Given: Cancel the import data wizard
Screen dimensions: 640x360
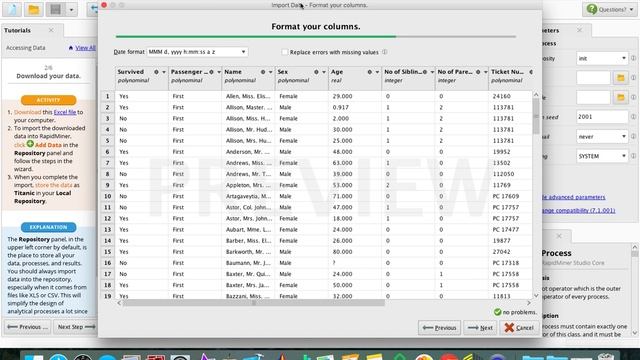Looking at the screenshot, I should point(519,327).
